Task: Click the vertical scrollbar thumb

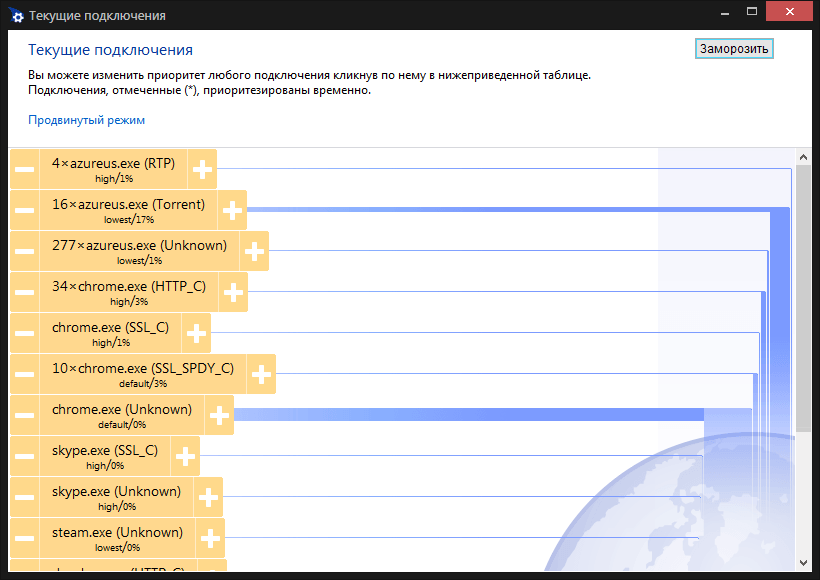Action: tap(803, 298)
